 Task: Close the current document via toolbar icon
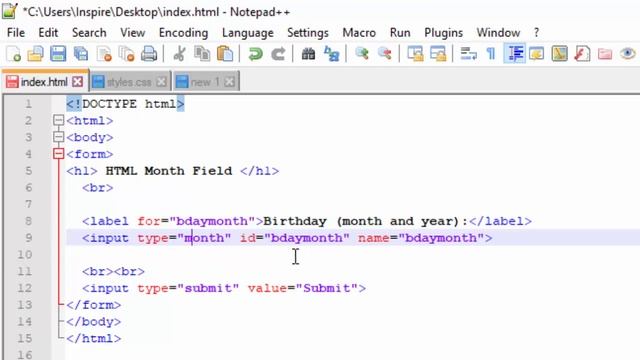tap(104, 54)
